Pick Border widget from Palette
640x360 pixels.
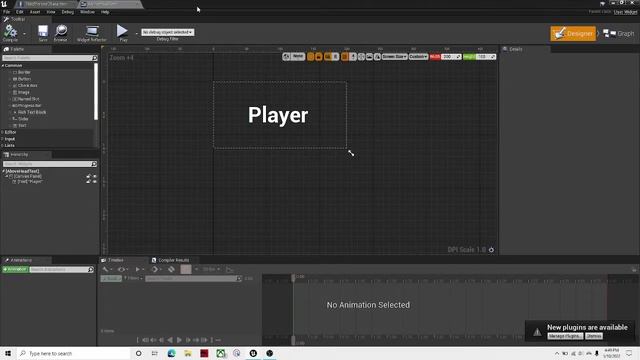tap(24, 72)
